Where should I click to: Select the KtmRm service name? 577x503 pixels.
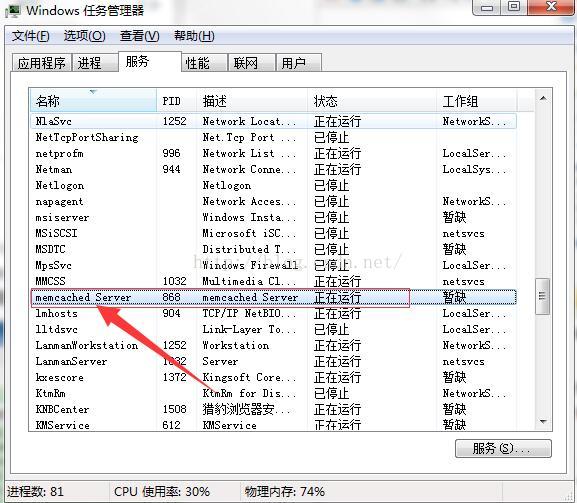[50, 393]
